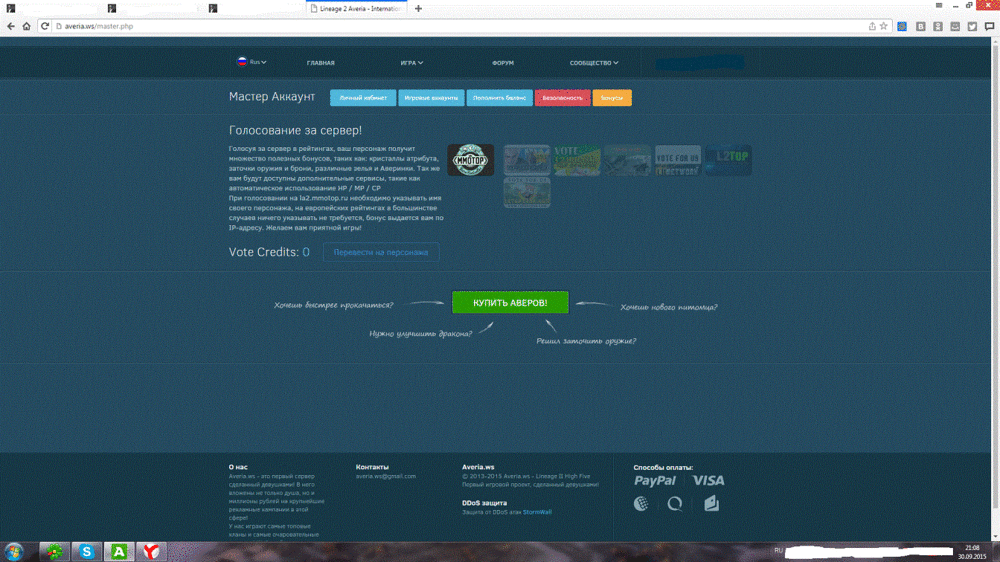
Task: Vote on the MMOTOP rating logo
Action: pyautogui.click(x=471, y=159)
